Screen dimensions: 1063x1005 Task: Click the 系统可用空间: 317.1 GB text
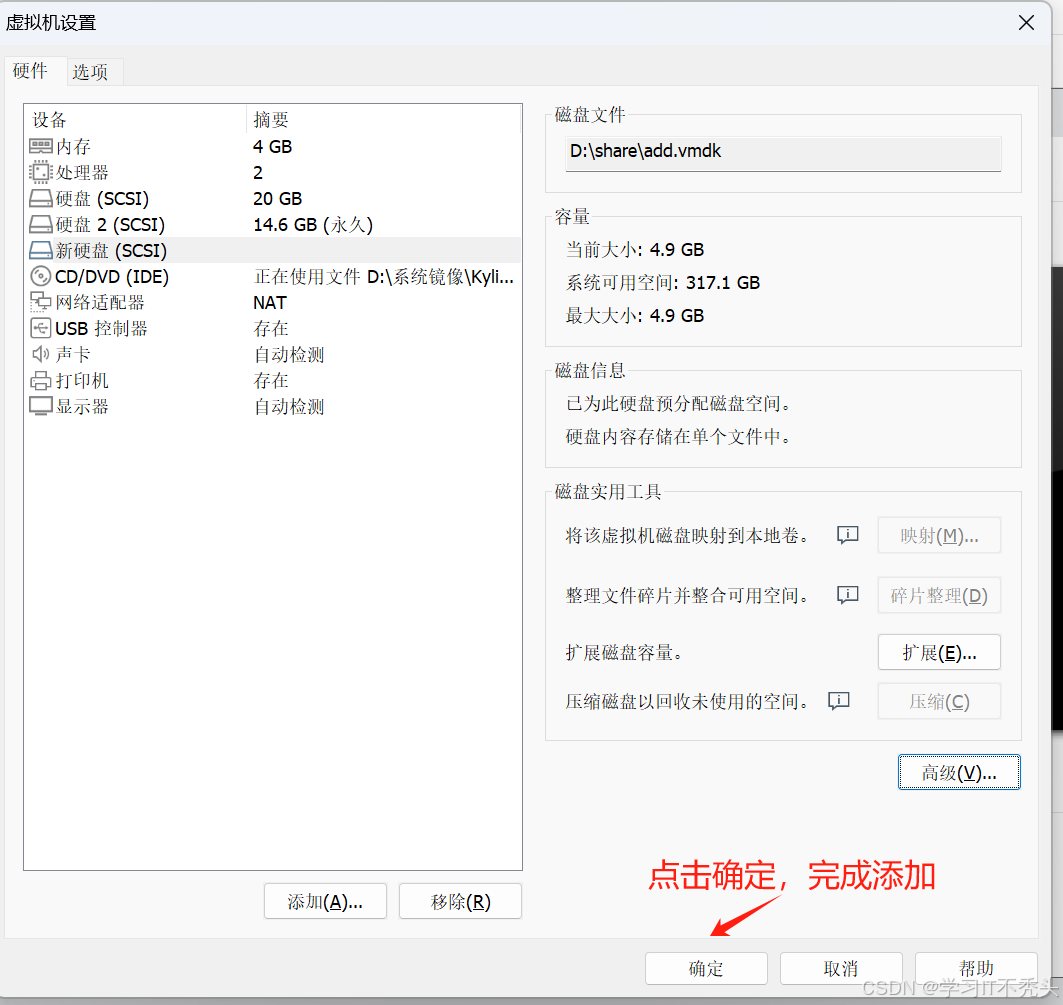[x=663, y=283]
